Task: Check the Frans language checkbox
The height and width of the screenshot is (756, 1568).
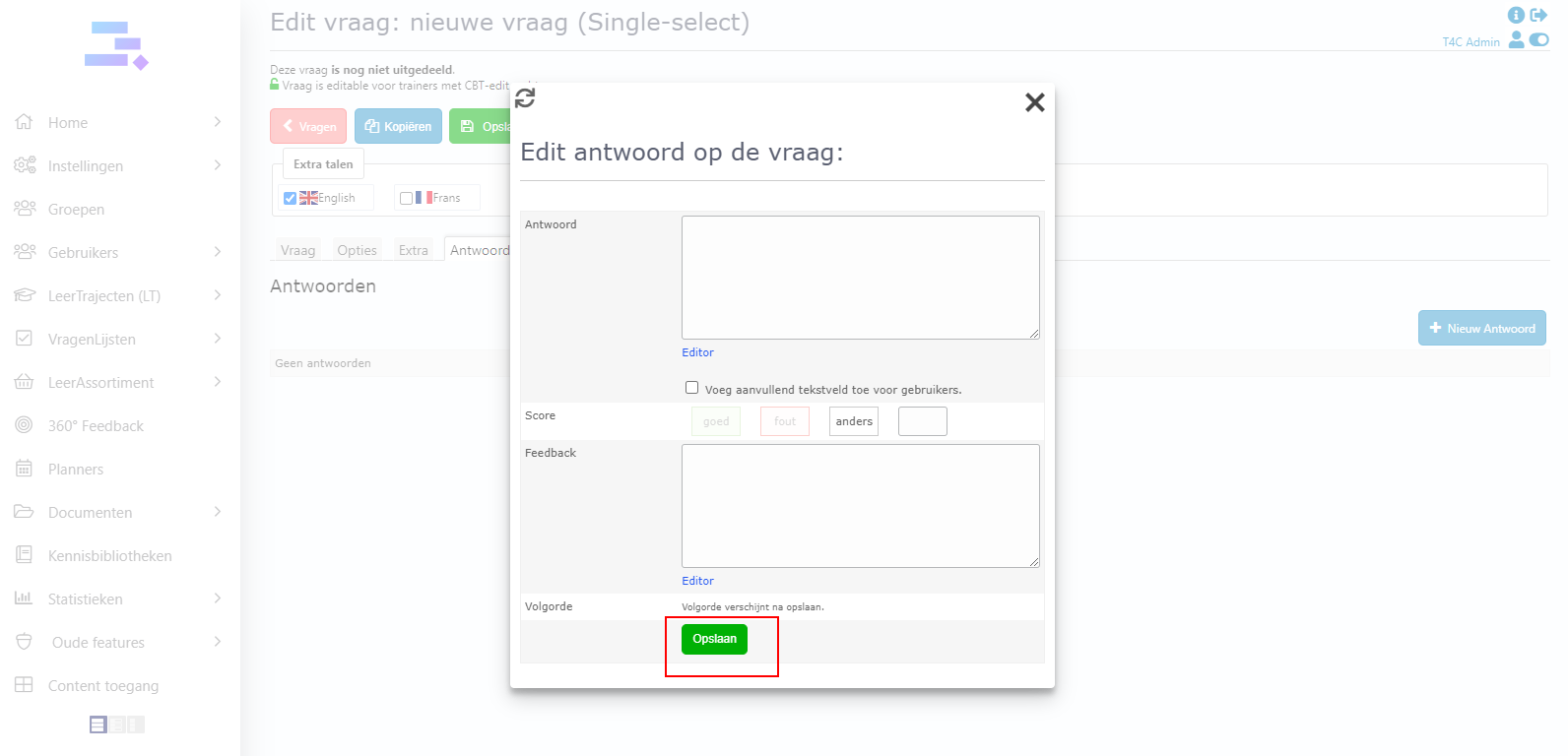Action: pyautogui.click(x=406, y=198)
